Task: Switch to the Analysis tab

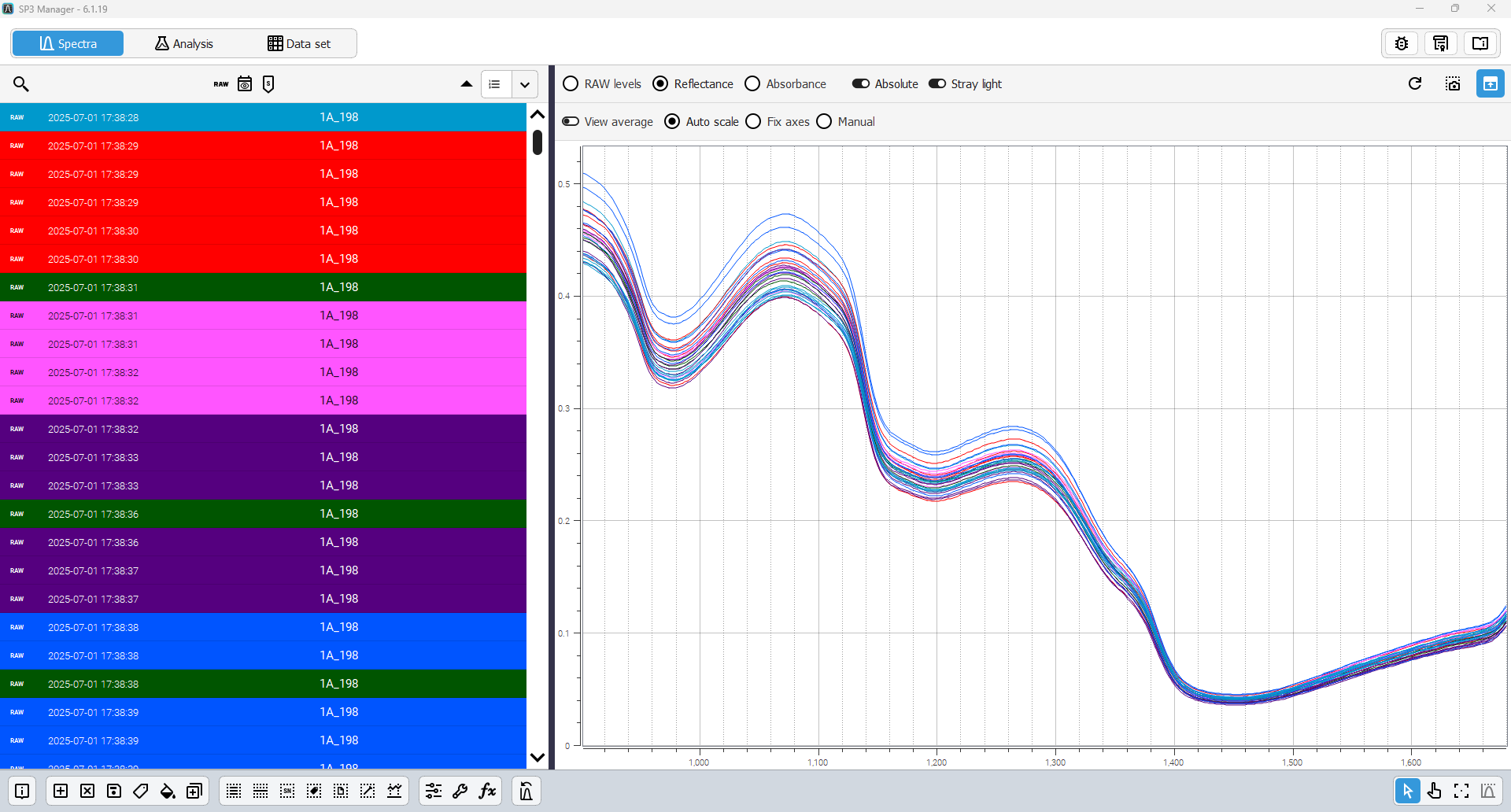Action: 184,43
